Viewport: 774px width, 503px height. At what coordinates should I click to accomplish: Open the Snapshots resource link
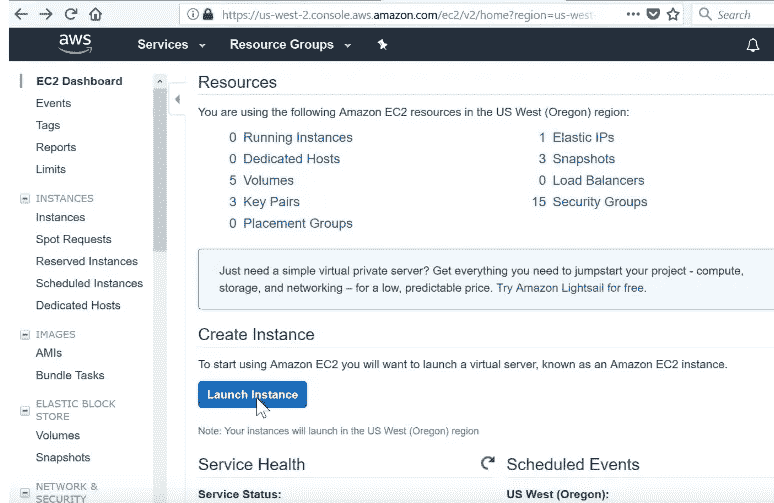583,159
